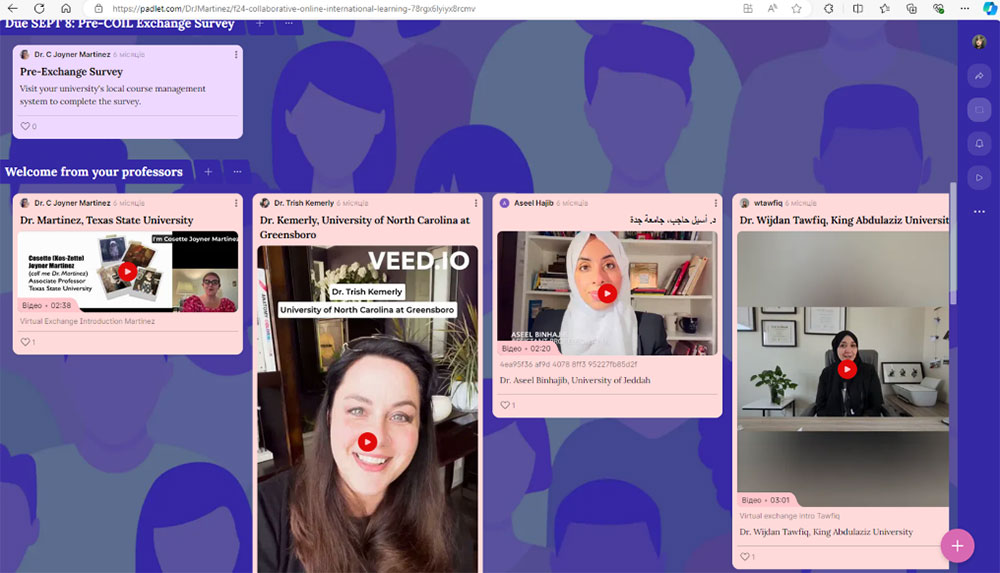
Task: Open browser extensions puzzle icon
Action: point(828,8)
